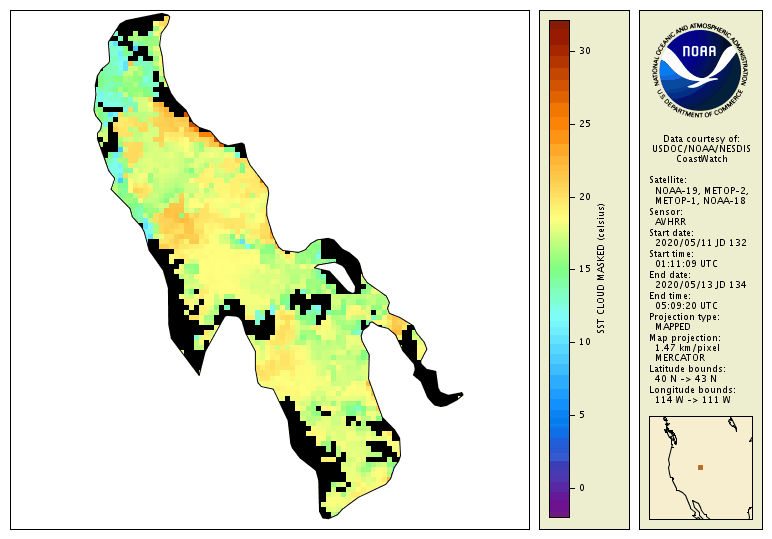Click the dark red top of the color scale
This screenshot has width=772, height=539.
559,27
